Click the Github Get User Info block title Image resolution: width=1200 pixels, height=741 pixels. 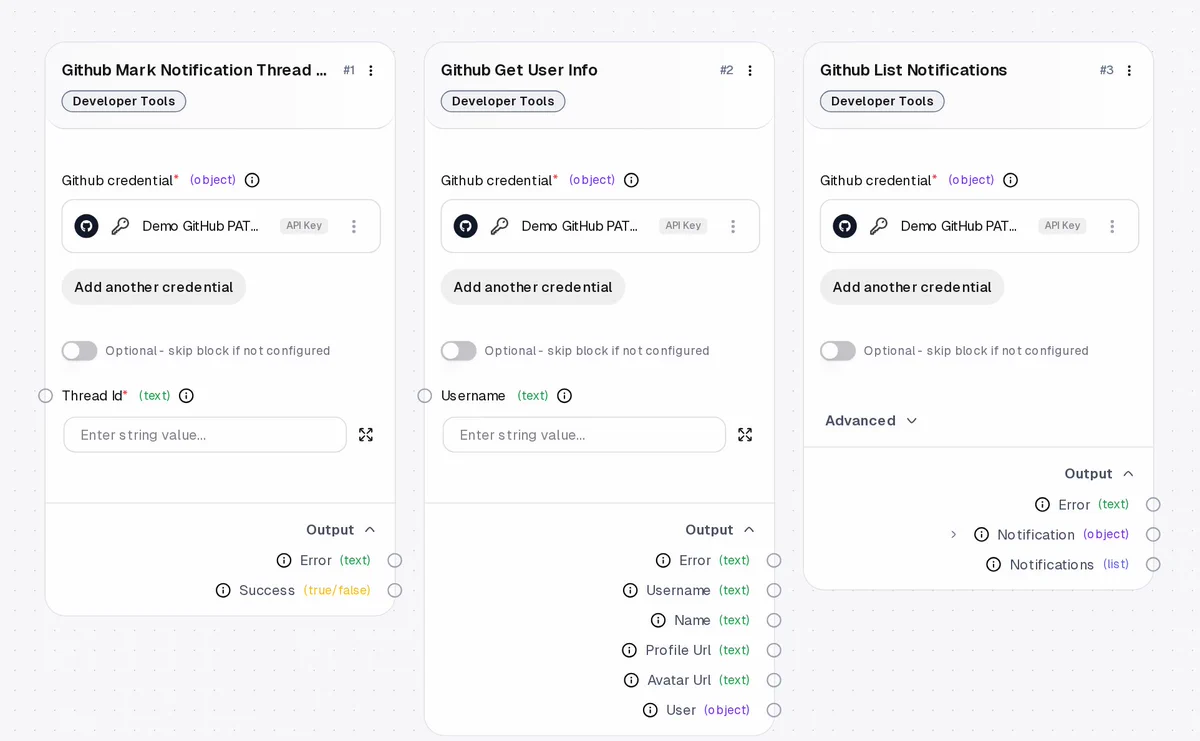click(x=519, y=70)
